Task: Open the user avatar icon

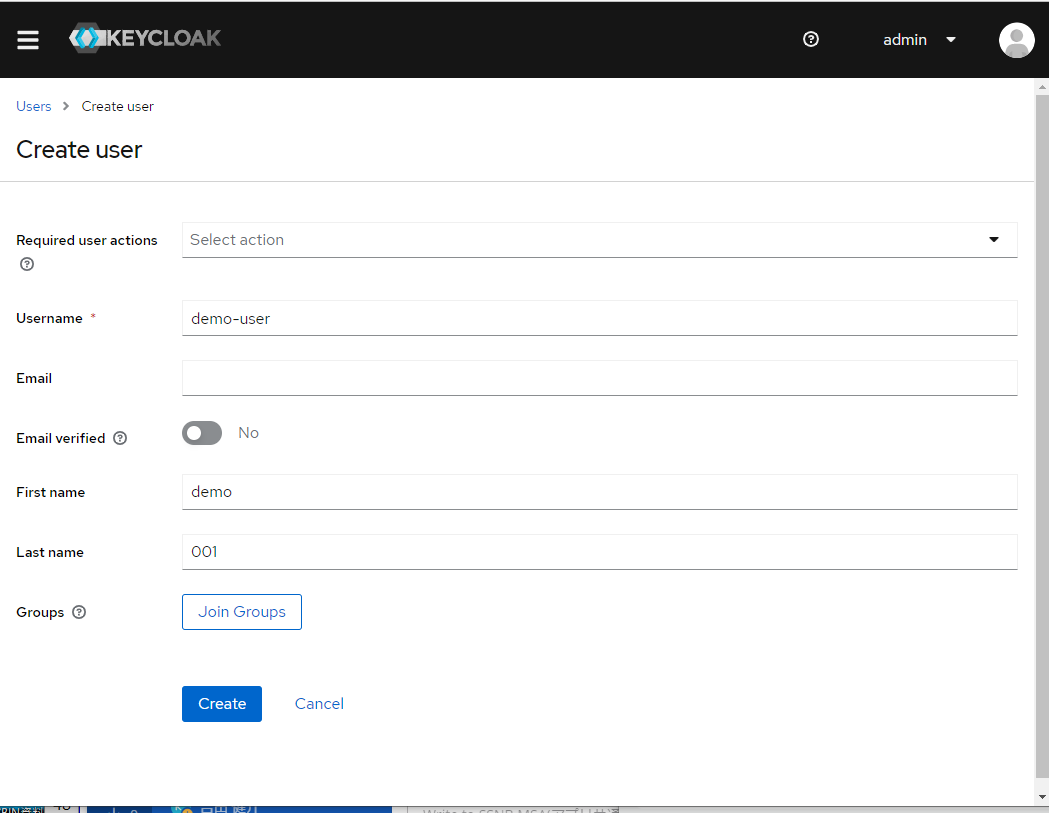Action: tap(1016, 40)
